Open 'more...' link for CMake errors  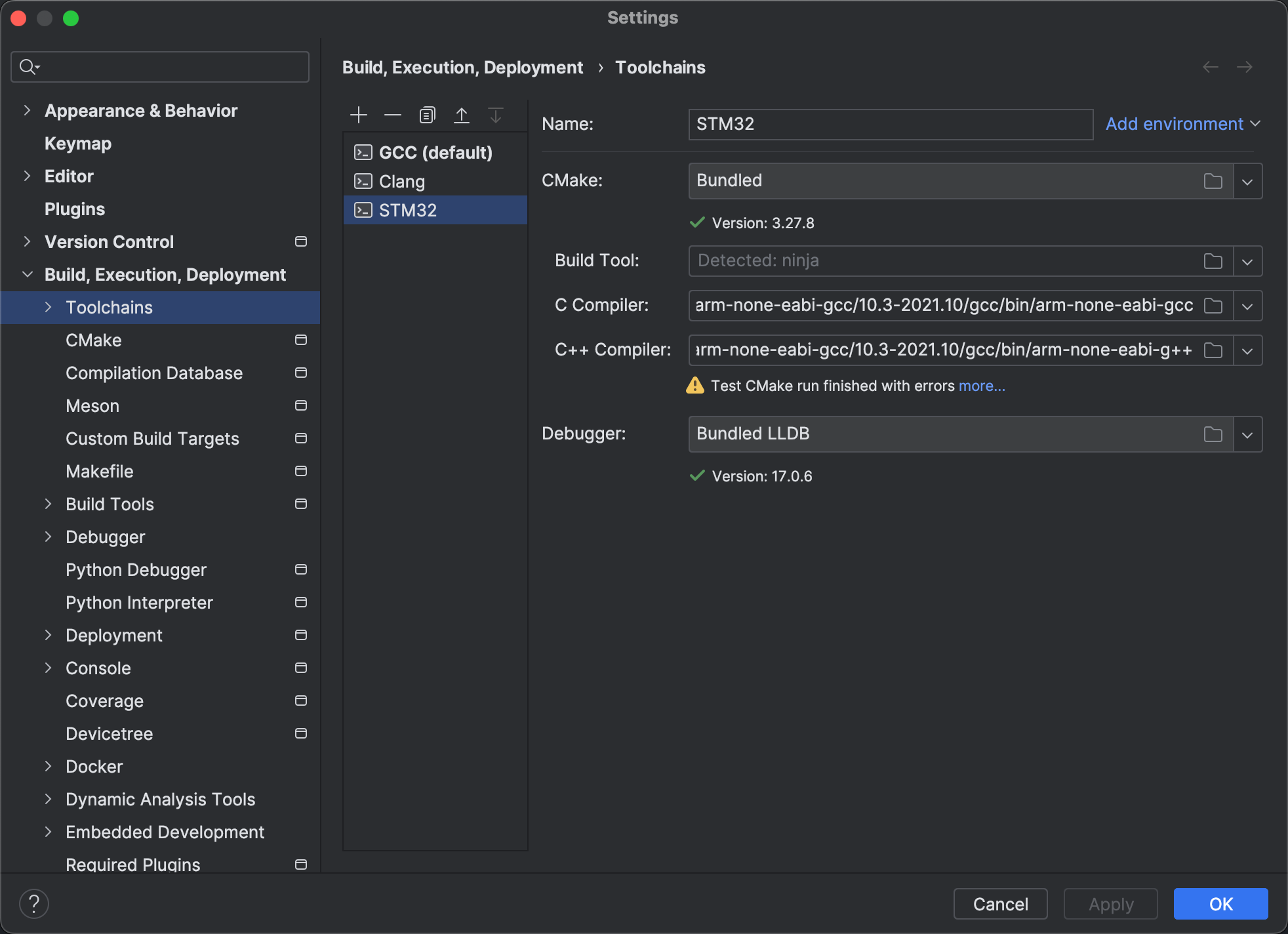coord(982,386)
